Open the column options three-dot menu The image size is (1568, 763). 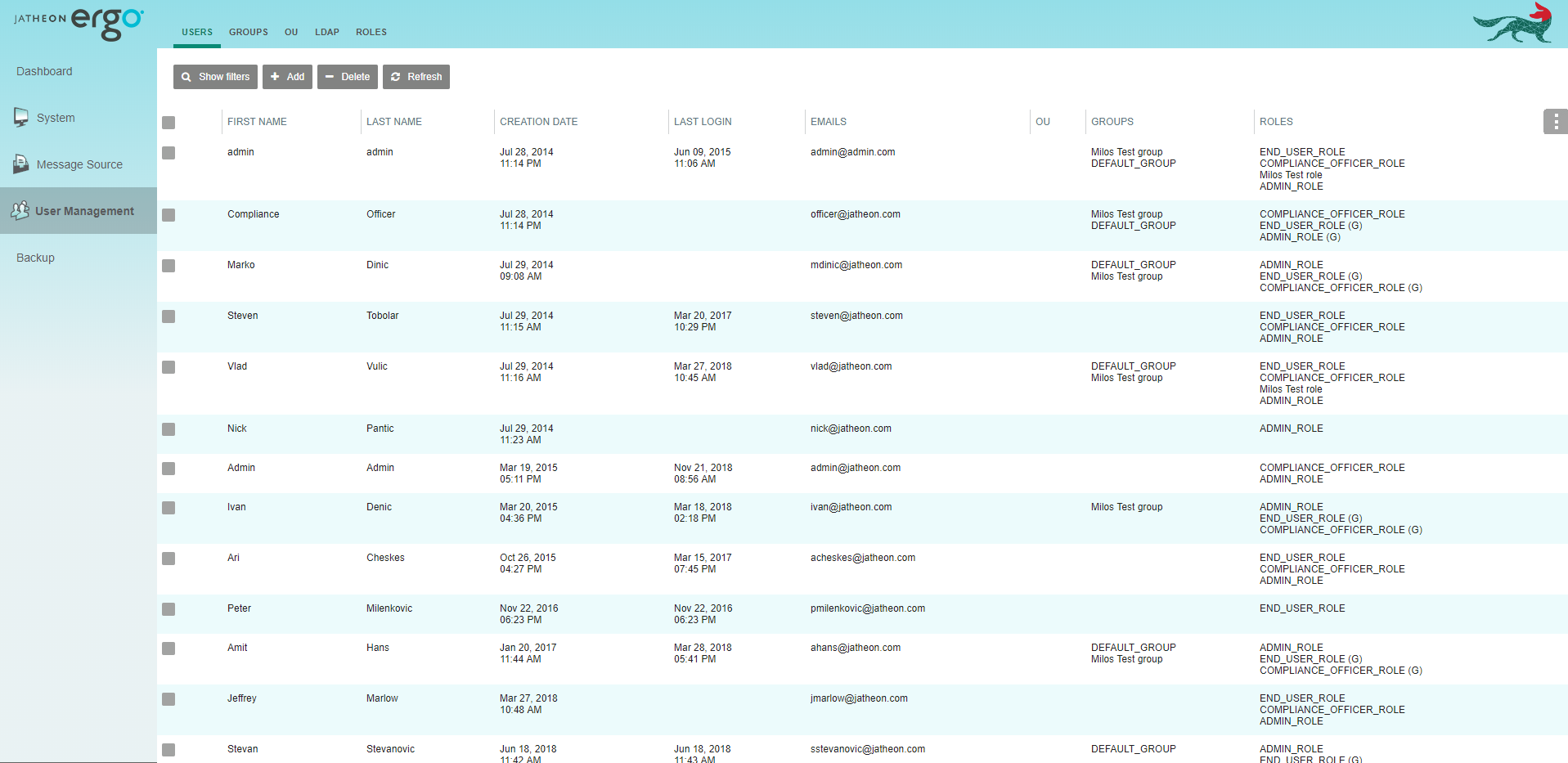point(1556,122)
